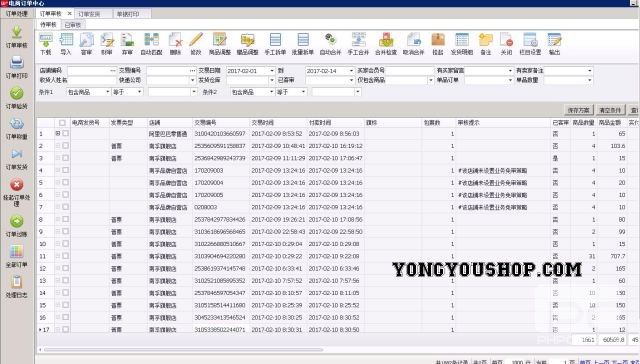Open 处理日志 clipboard sidebar icon

point(17,286)
